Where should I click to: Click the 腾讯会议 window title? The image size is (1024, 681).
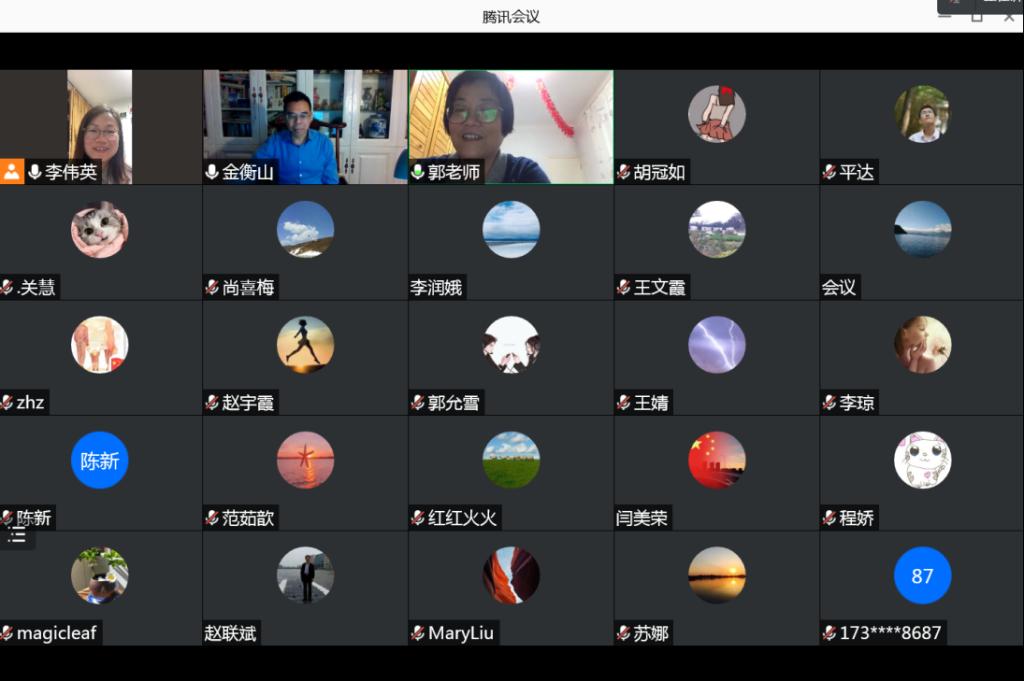click(x=511, y=17)
